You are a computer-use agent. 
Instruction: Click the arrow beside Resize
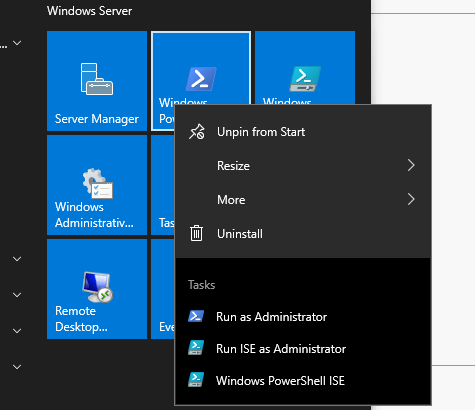pos(411,165)
